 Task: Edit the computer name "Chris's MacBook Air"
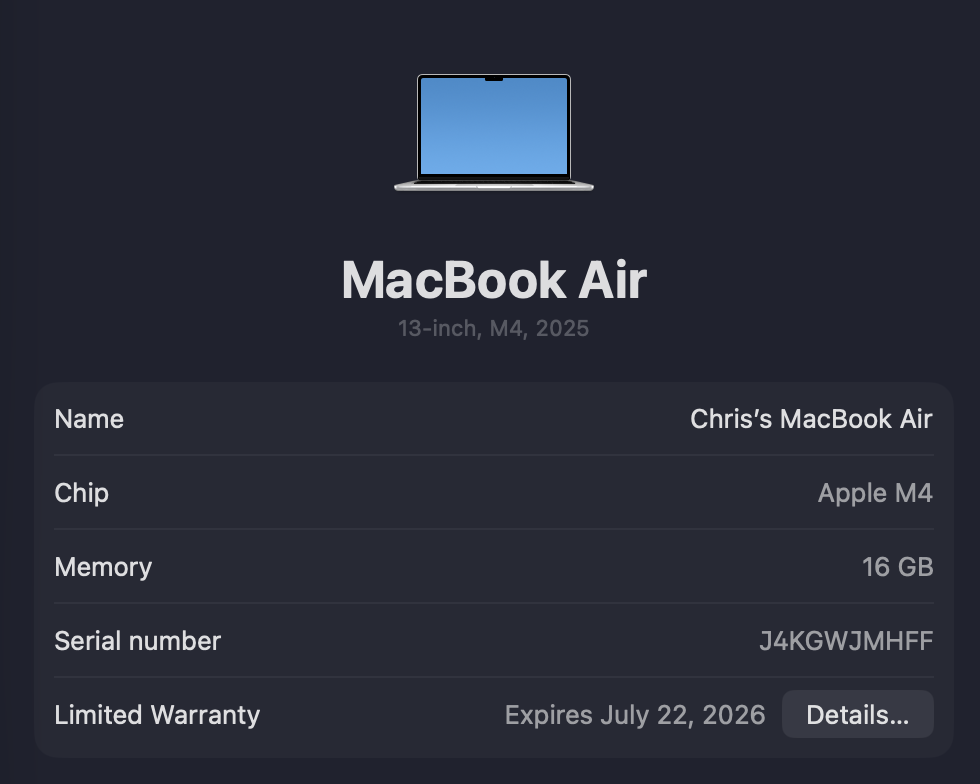tap(811, 419)
